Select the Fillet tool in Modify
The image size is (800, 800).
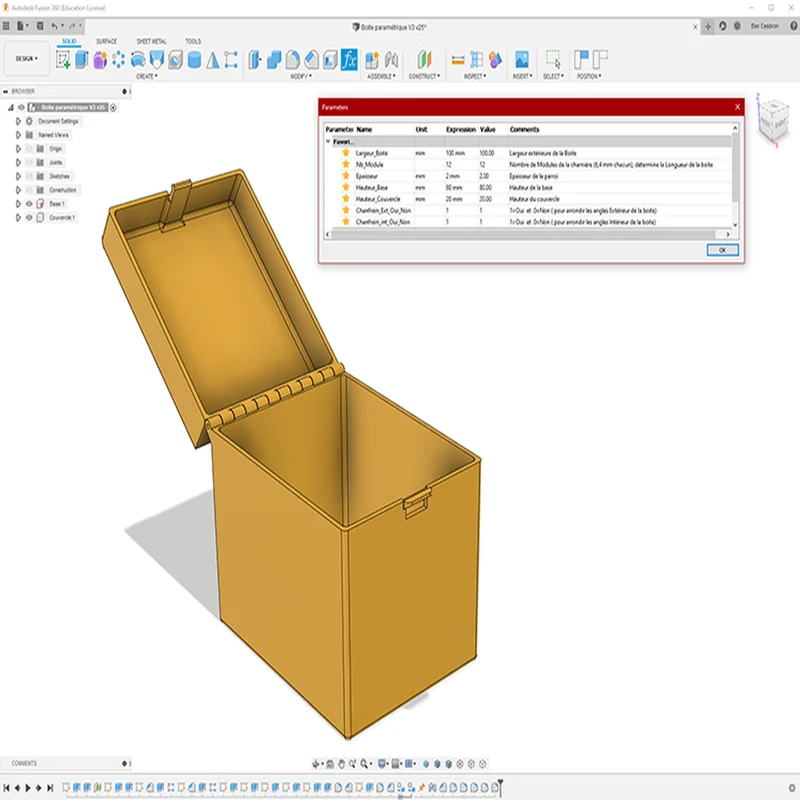tap(292, 60)
